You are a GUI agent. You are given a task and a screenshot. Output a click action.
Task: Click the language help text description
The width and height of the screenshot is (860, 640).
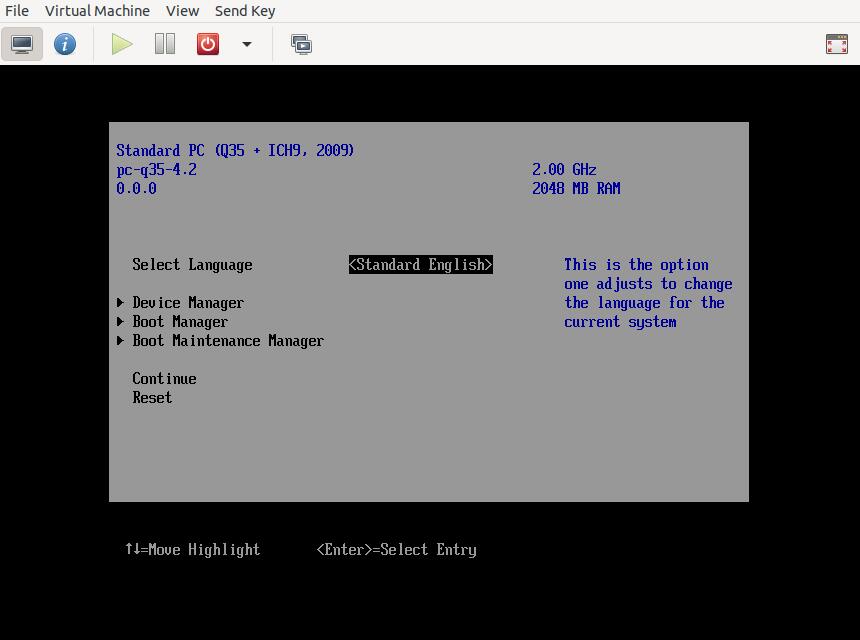[647, 293]
